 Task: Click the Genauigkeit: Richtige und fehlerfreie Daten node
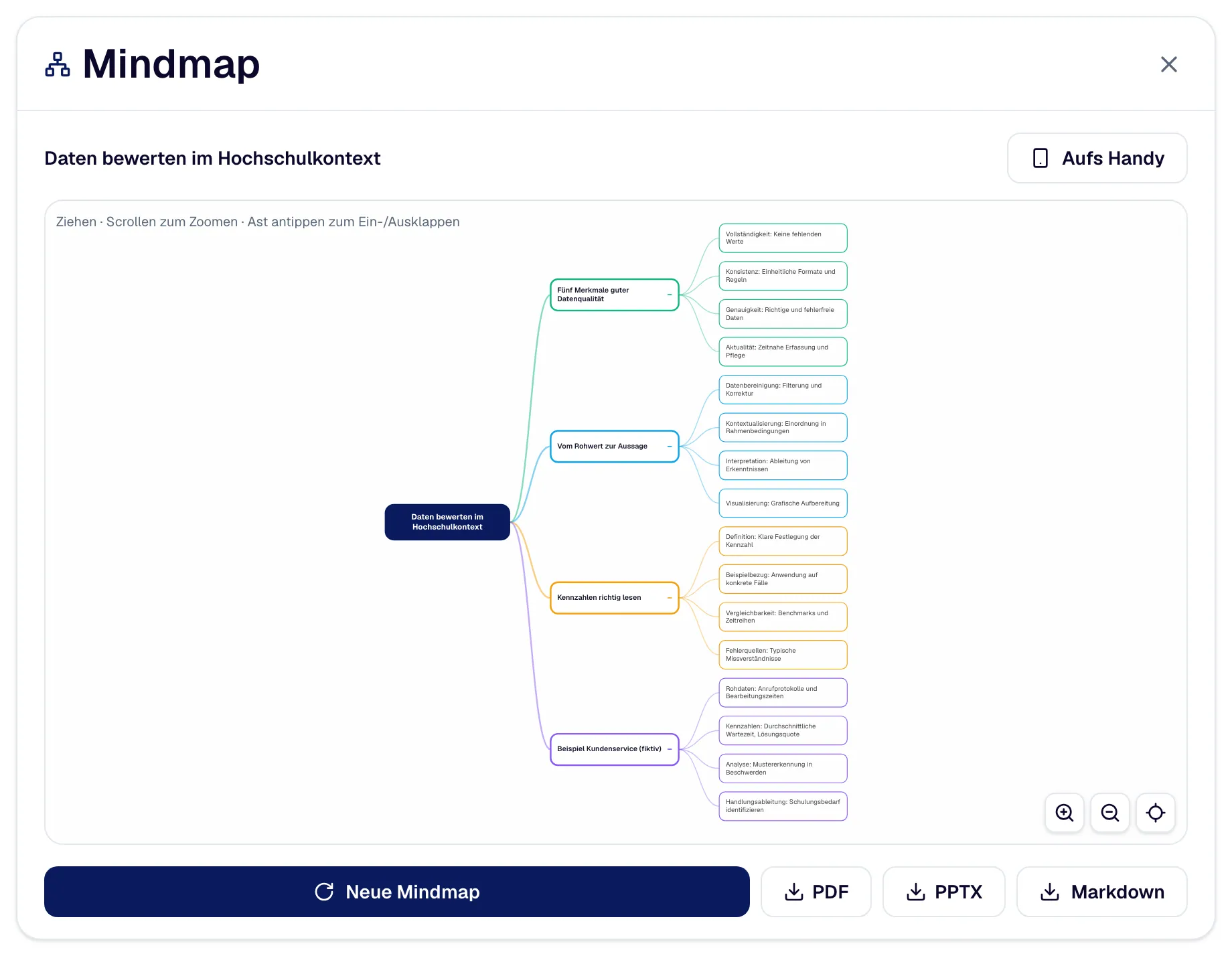[783, 314]
